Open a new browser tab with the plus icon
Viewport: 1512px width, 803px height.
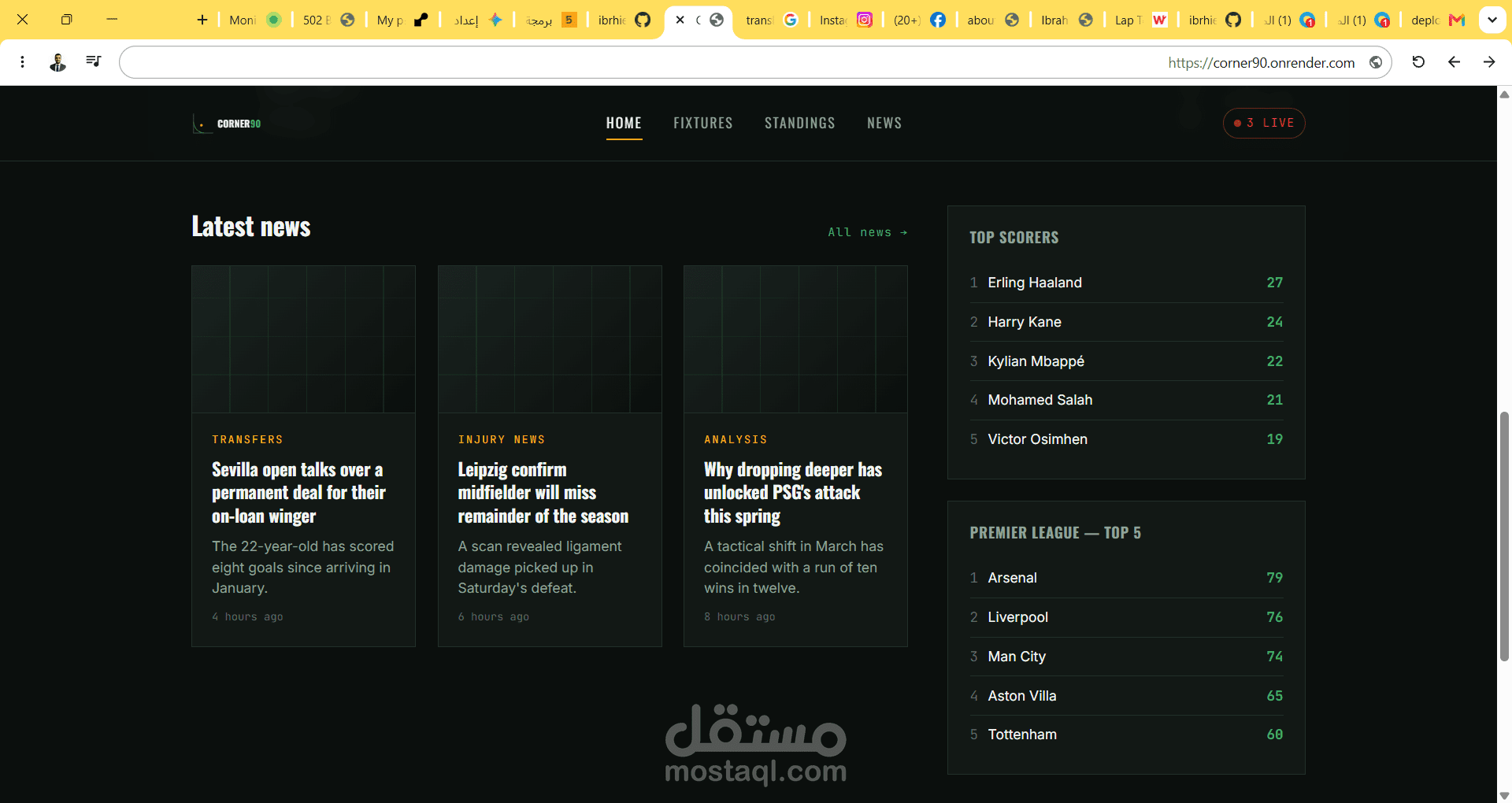tap(202, 20)
